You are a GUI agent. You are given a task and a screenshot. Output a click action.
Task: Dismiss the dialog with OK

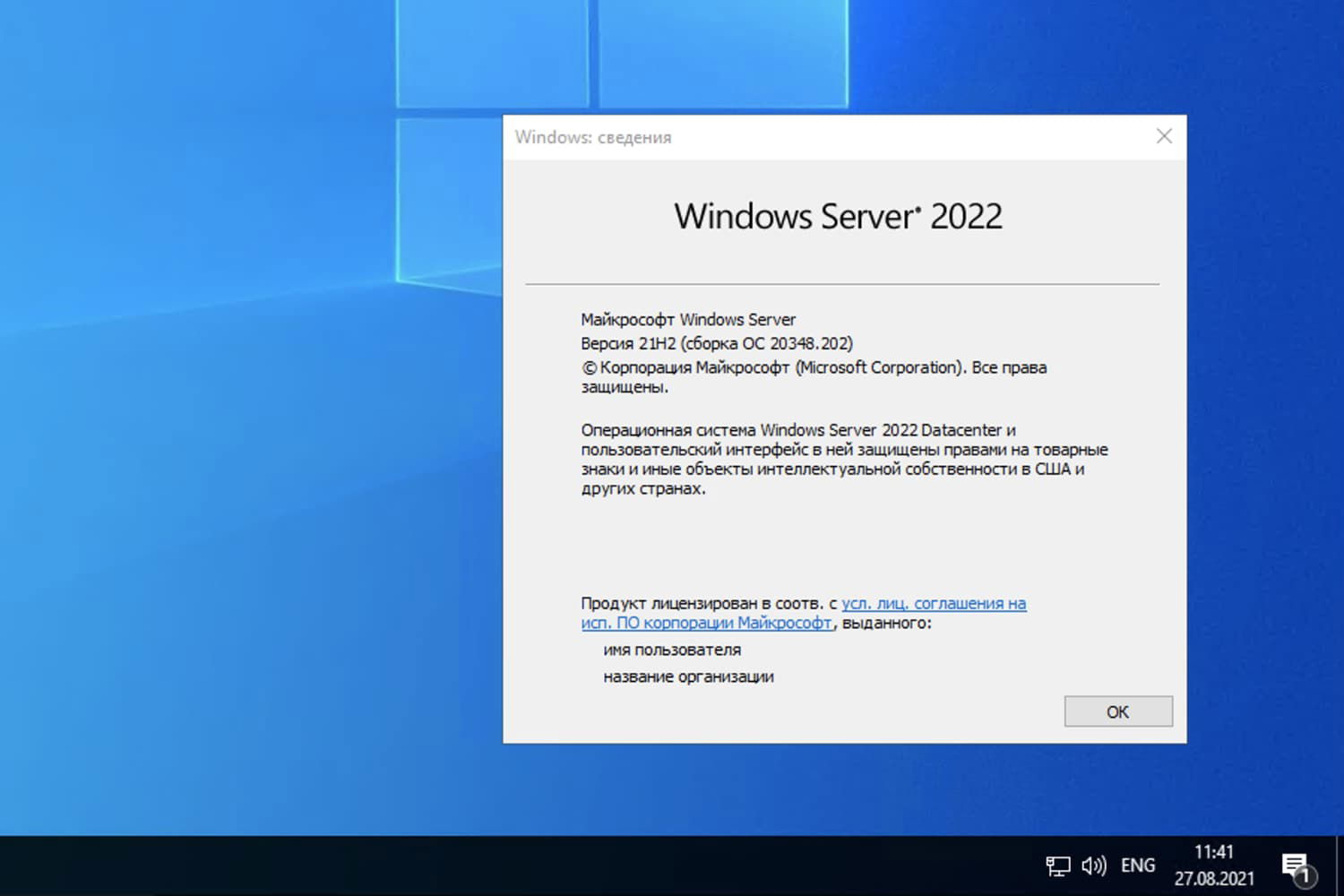pos(1117,711)
